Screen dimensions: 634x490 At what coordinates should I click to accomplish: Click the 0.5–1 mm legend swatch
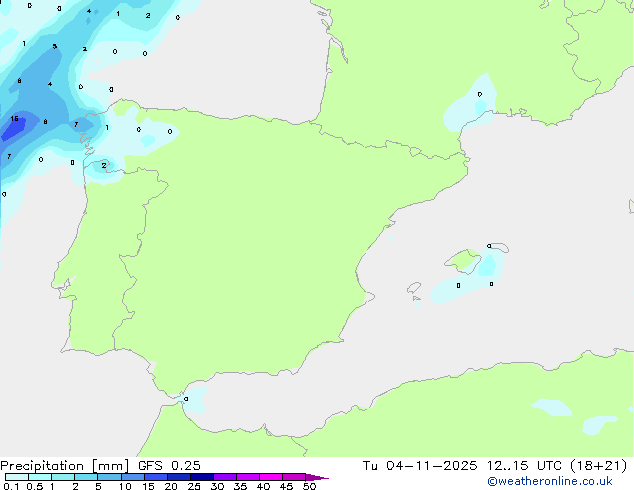coord(40,477)
